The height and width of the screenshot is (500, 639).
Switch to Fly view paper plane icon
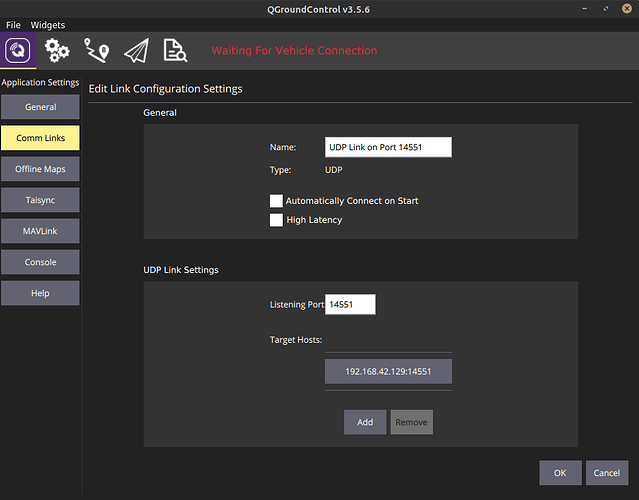tap(137, 51)
